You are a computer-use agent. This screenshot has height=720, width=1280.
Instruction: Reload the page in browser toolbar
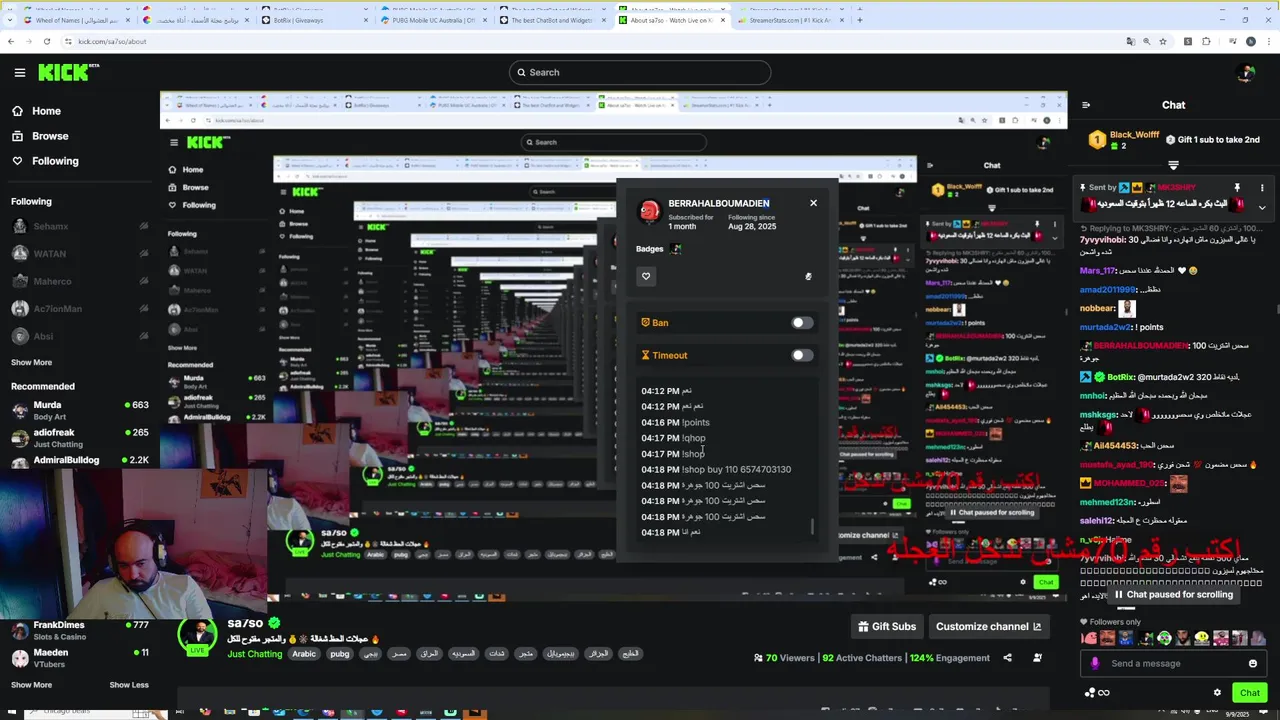[x=47, y=41]
